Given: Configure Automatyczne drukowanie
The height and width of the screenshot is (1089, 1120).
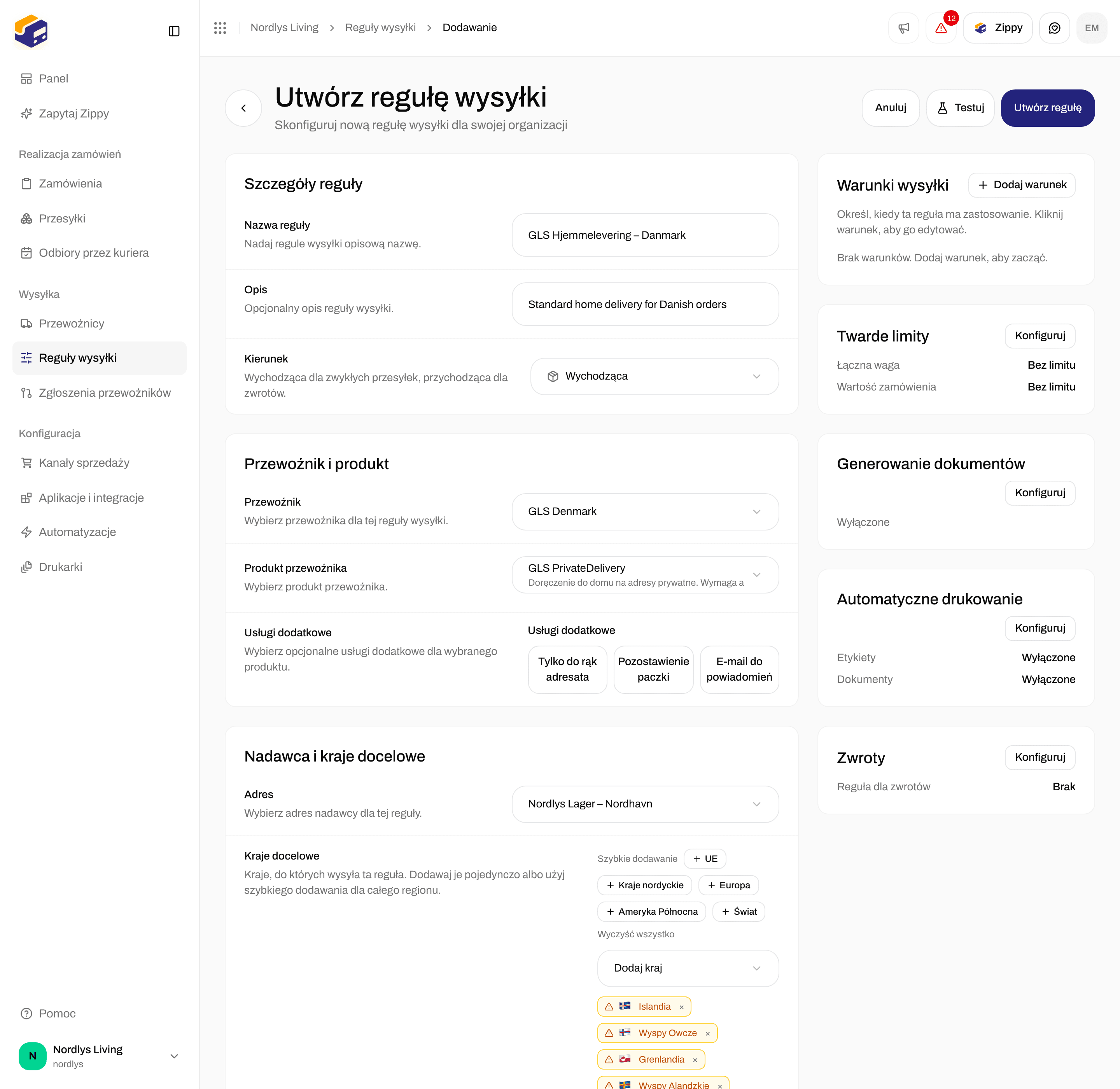Looking at the screenshot, I should pyautogui.click(x=1040, y=628).
